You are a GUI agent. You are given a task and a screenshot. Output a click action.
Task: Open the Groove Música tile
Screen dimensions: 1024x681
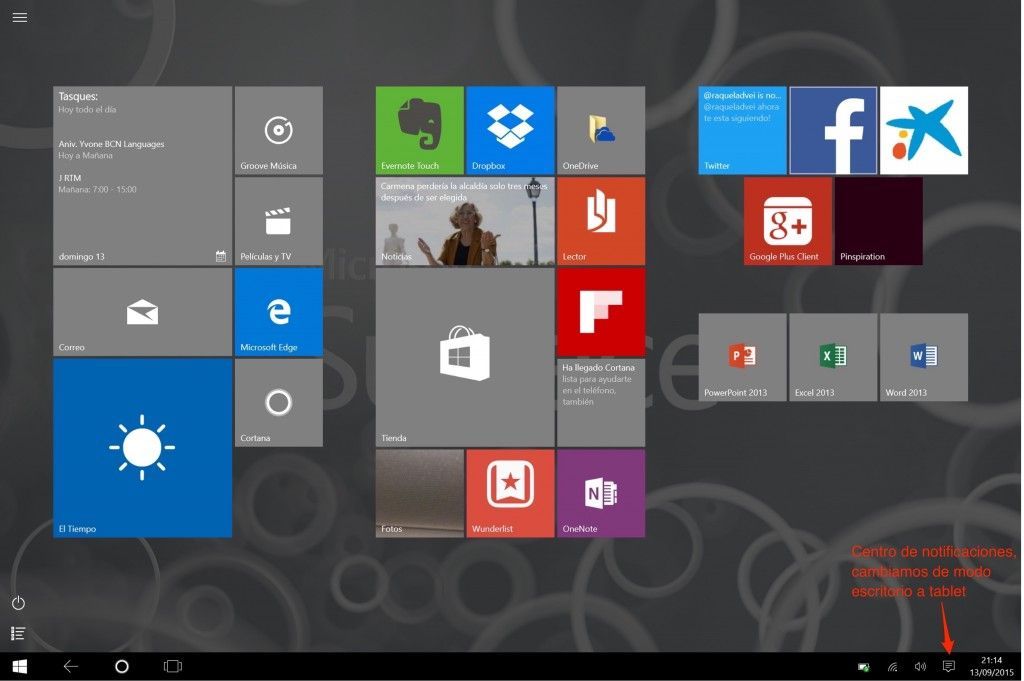[279, 131]
